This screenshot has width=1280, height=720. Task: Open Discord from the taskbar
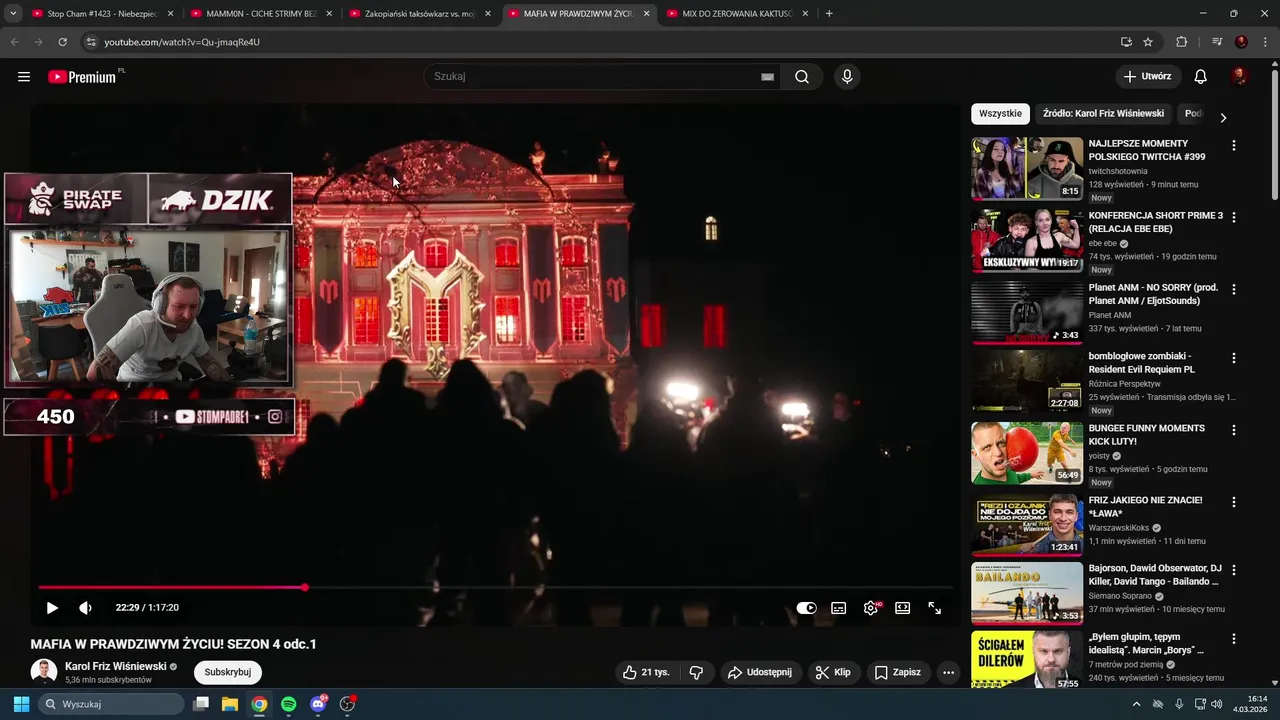click(x=318, y=704)
